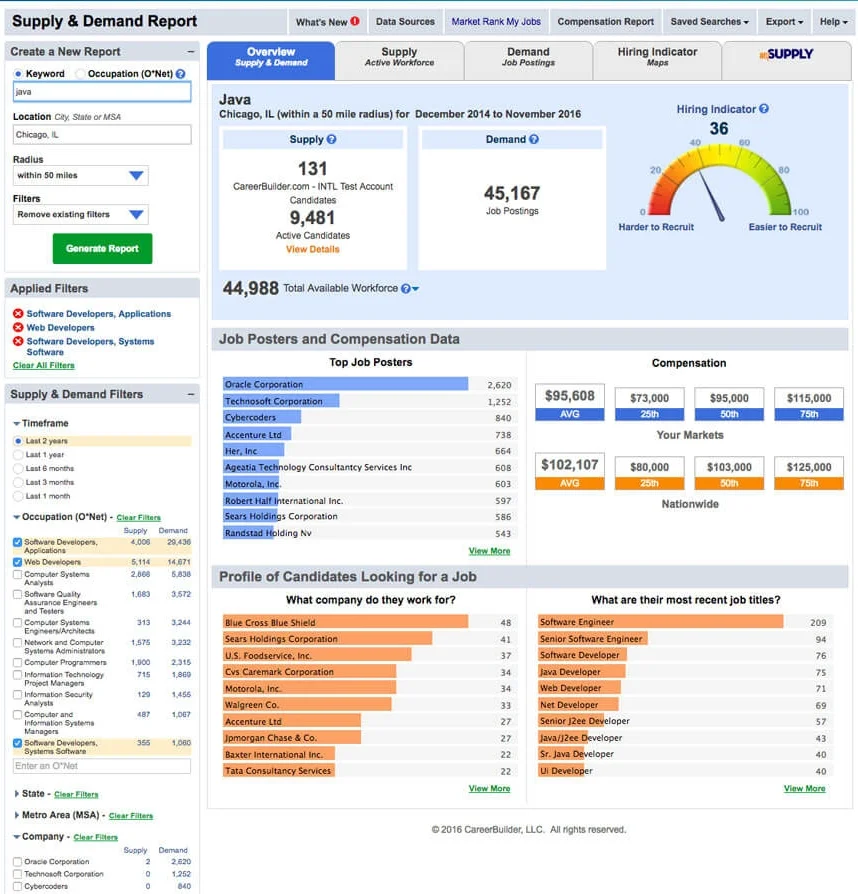Click View More under recent job titles
This screenshot has width=858, height=894.
pos(804,789)
